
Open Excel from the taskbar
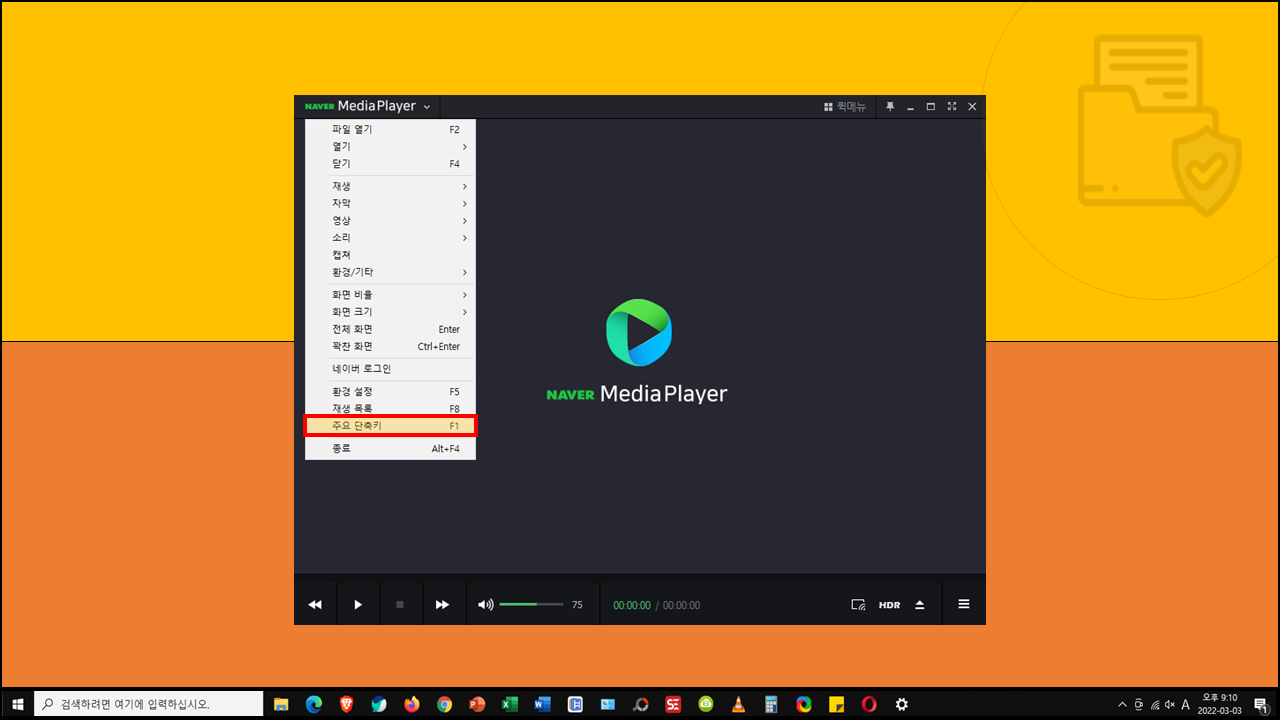[509, 704]
